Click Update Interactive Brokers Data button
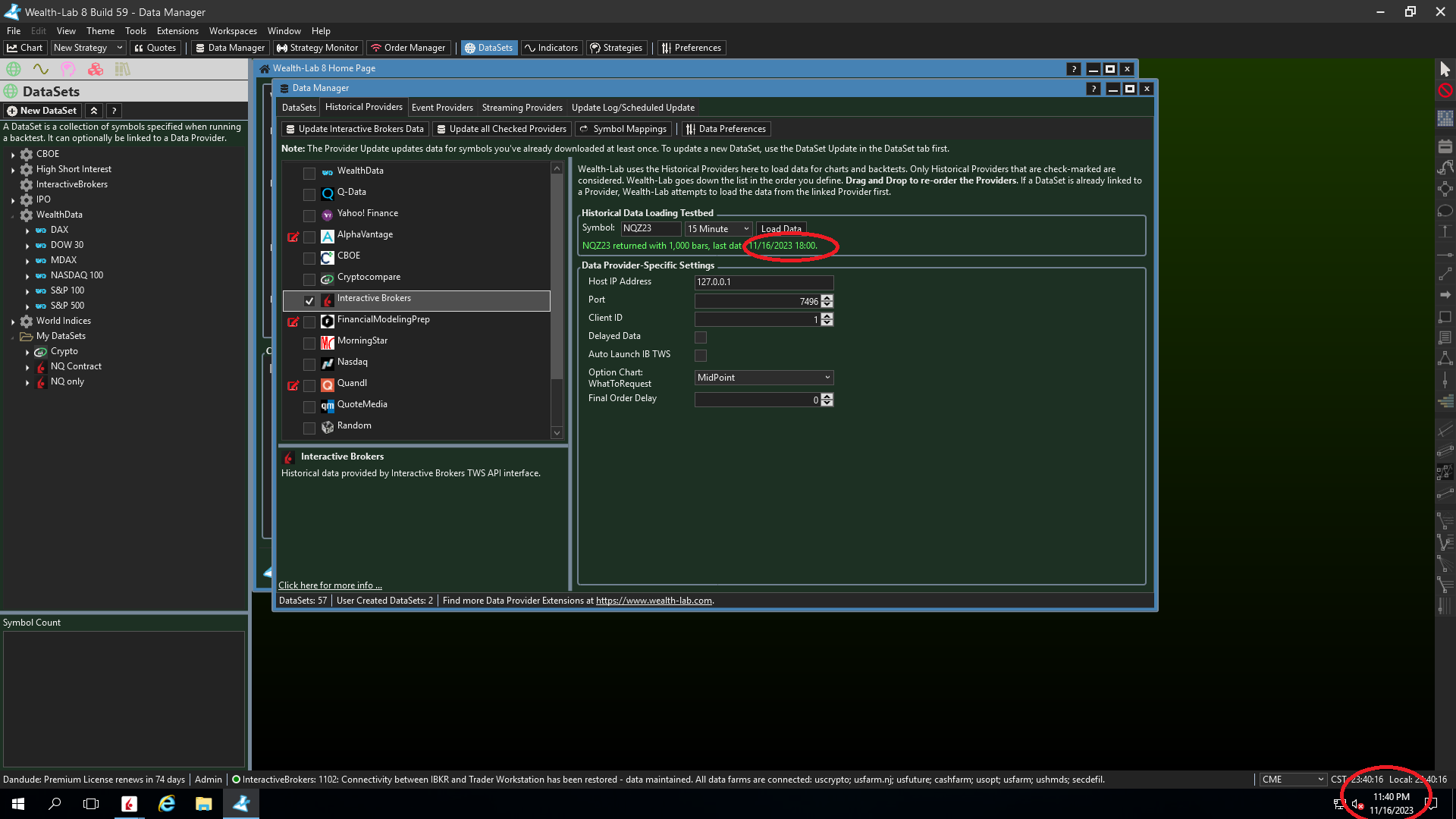Image resolution: width=1456 pixels, height=819 pixels. (354, 129)
